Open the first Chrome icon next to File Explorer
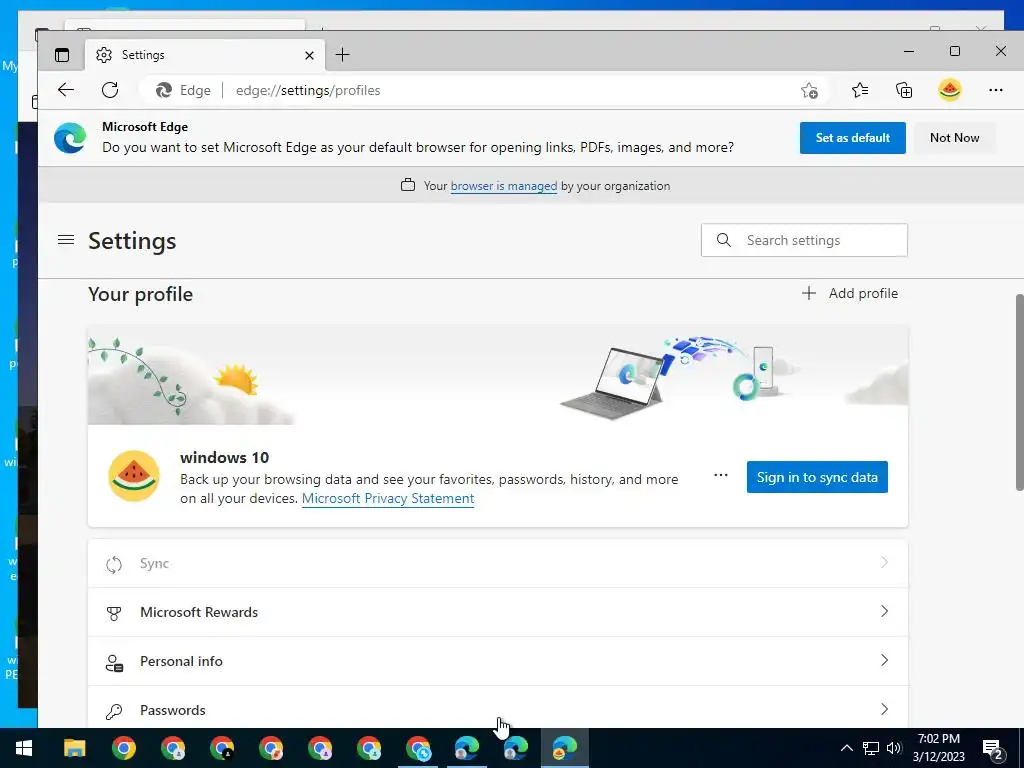 (x=123, y=748)
